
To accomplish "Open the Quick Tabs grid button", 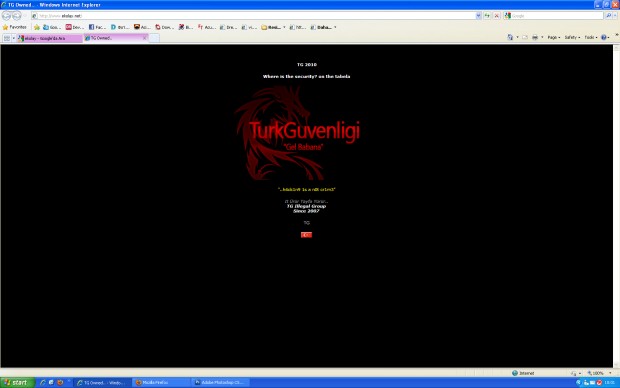I will pos(7,38).
